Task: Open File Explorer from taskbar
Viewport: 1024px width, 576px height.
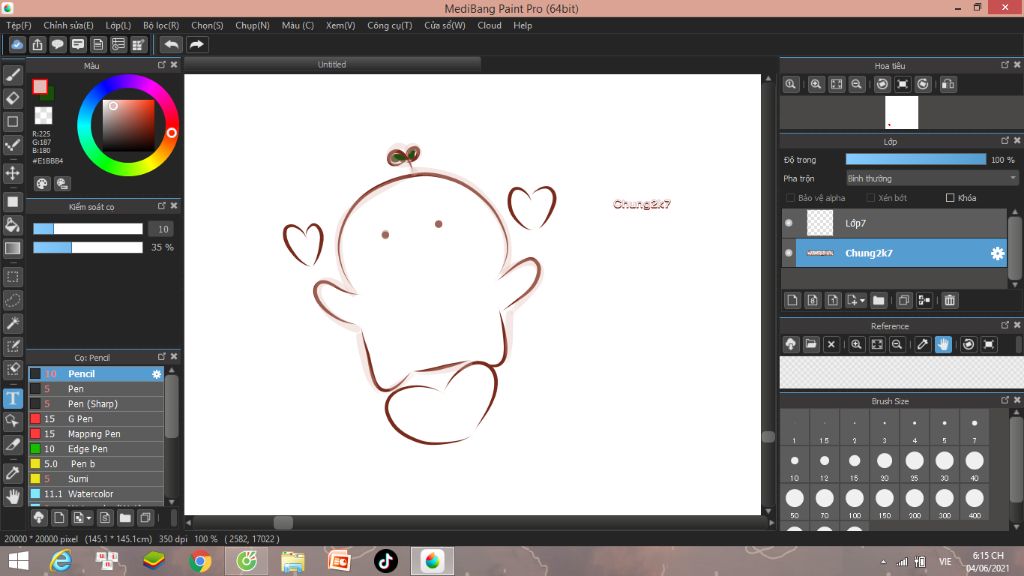Action: 293,561
